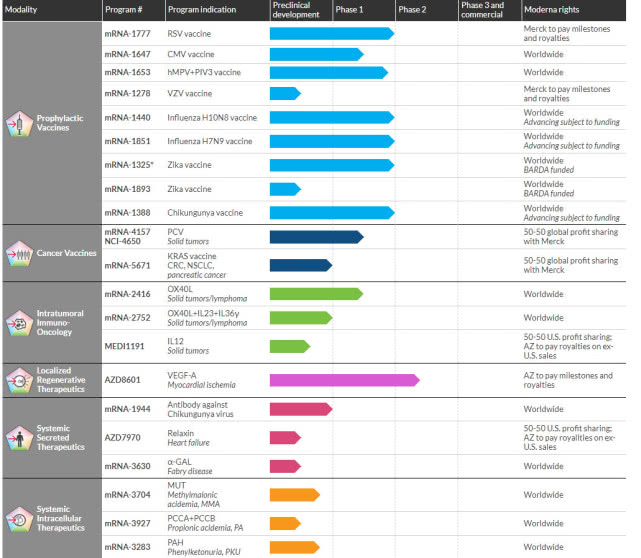Click the mRNA-3283 program number
The image size is (641, 558).
(x=128, y=547)
